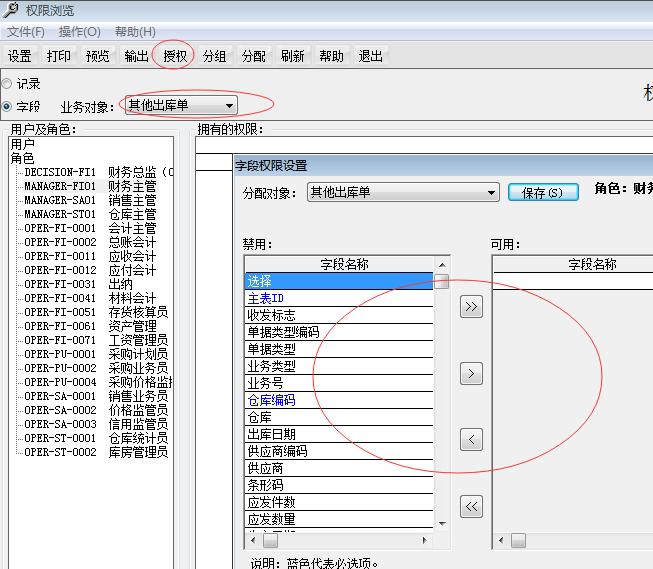Screen dimensions: 653x569
Task: Click the 打印 toolbar button
Action: coord(59,56)
